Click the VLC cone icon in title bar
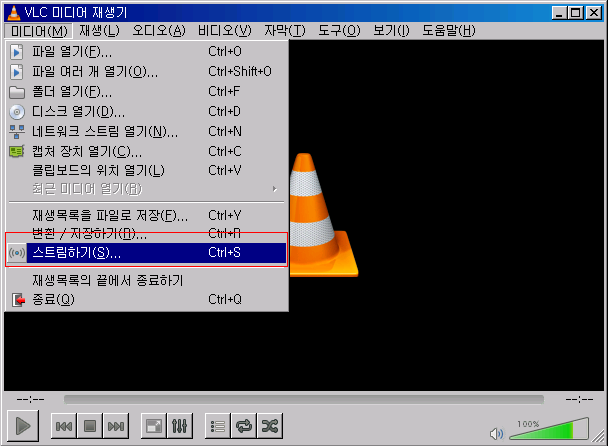The width and height of the screenshot is (610, 446). point(14,12)
